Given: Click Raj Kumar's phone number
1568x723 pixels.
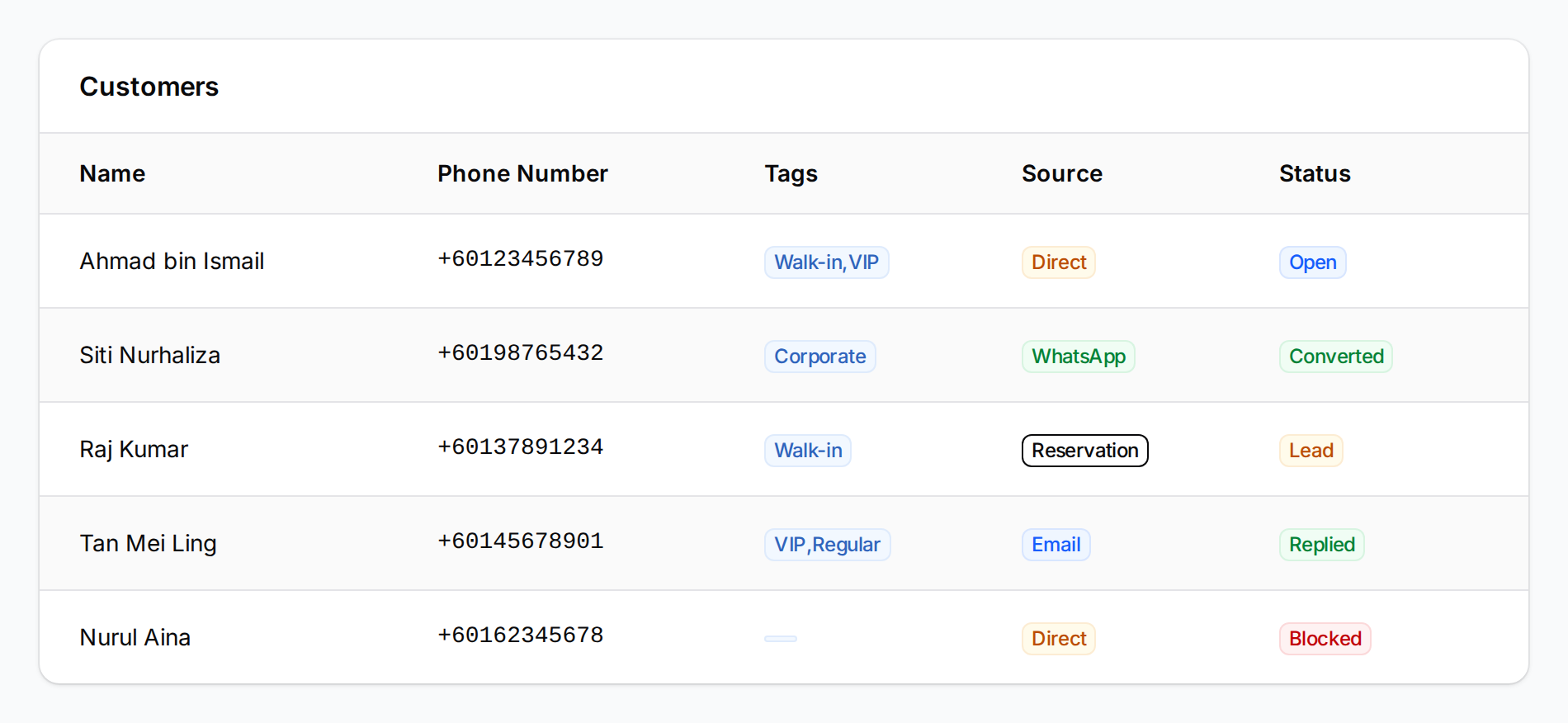Looking at the screenshot, I should [520, 446].
